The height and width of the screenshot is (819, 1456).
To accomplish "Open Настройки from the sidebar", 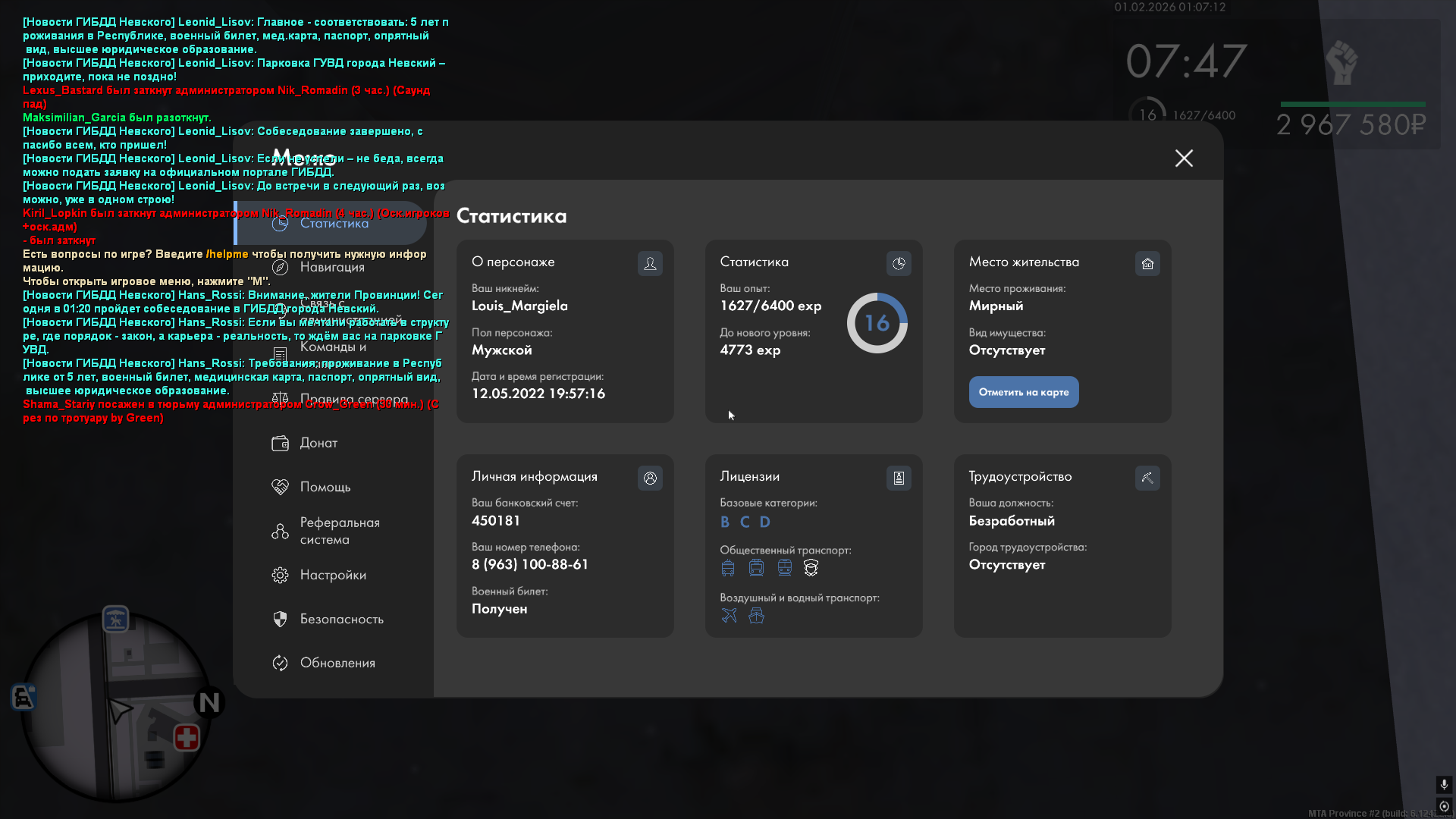I will pos(332,575).
